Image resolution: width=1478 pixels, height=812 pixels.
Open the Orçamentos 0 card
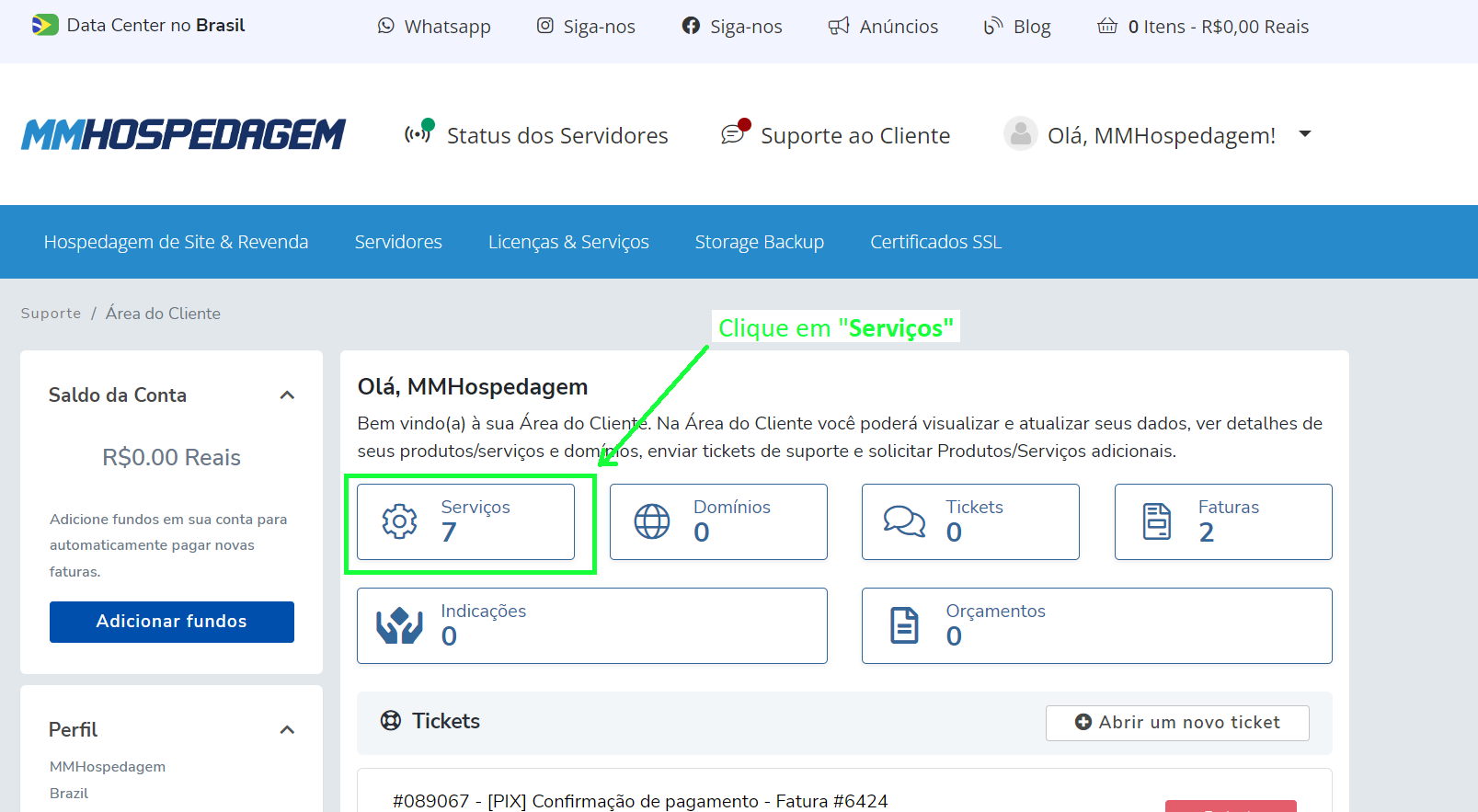1097,625
